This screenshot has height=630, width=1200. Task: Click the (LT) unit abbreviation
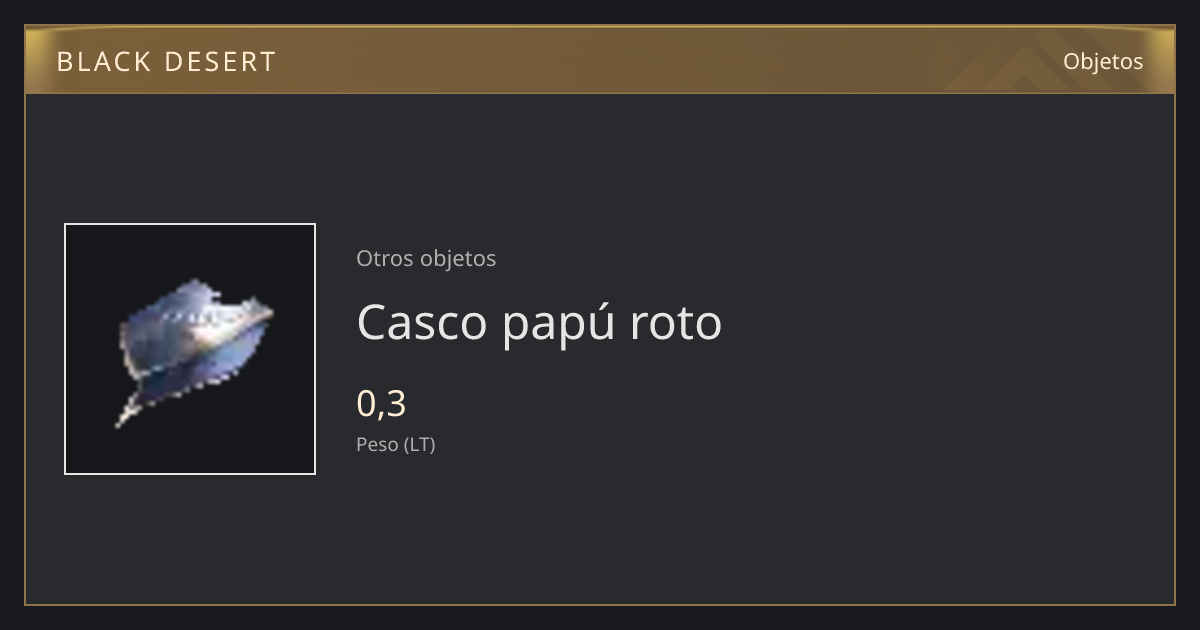click(420, 445)
